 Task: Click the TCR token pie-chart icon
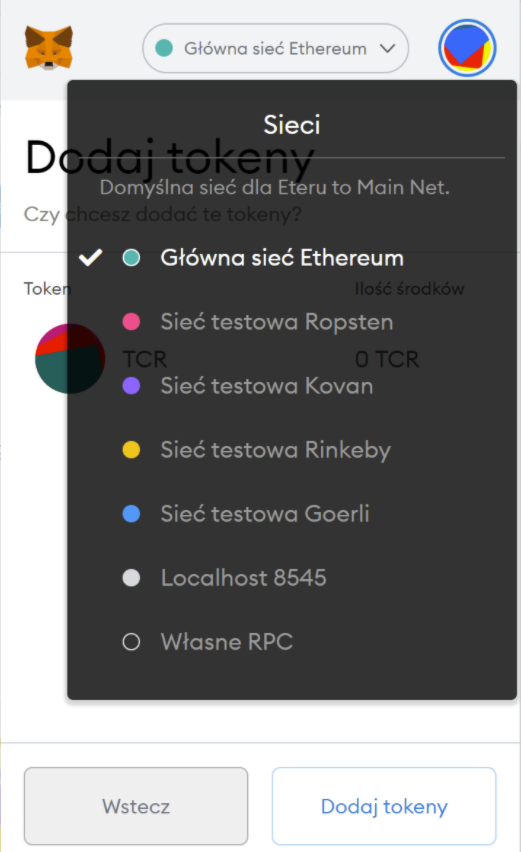coord(70,359)
